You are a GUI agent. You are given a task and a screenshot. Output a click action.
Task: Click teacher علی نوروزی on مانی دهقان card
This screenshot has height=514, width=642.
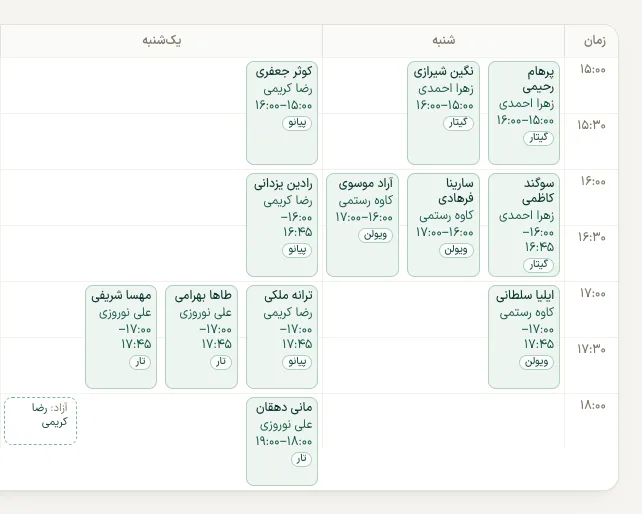(x=286, y=425)
